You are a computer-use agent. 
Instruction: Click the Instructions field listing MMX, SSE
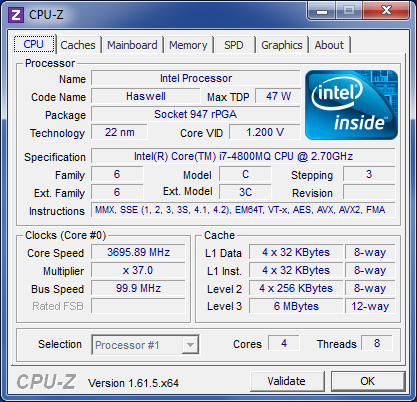243,210
